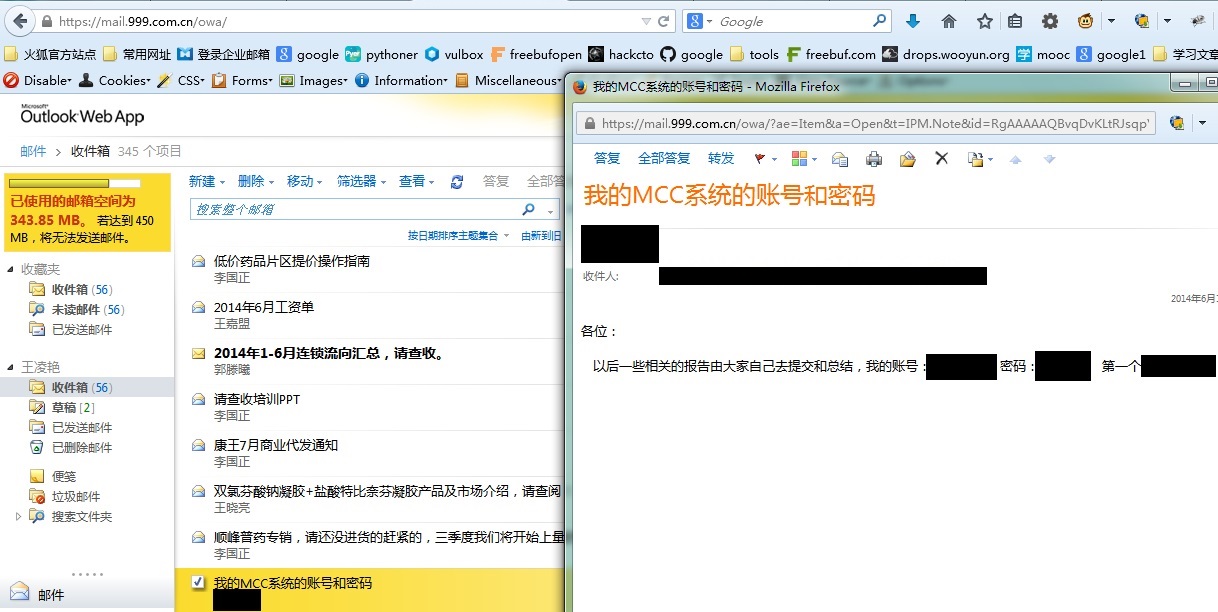The width and height of the screenshot is (1218, 612).
Task: Collapse the 收藏夹 favorites section
Action: [11, 269]
